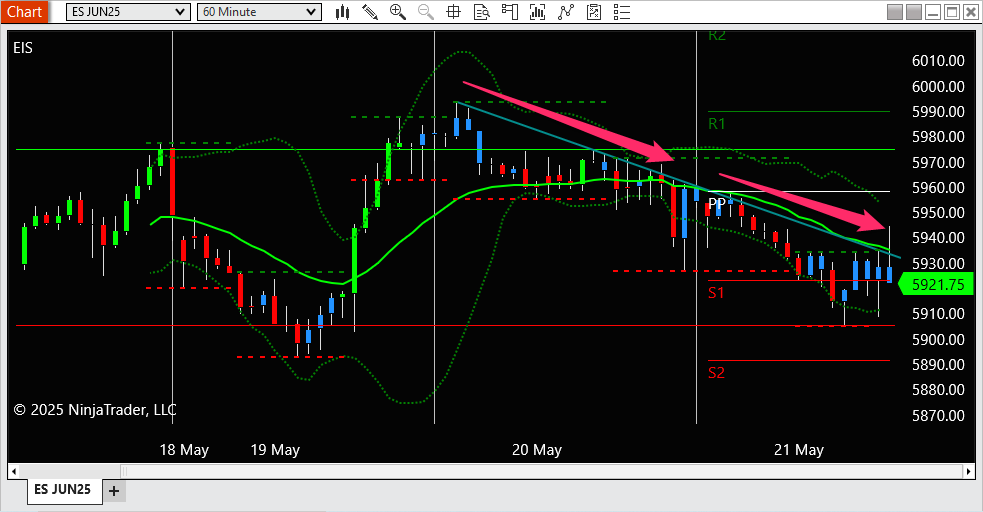Image resolution: width=983 pixels, height=512 pixels.
Task: Click the PP pivot label
Action: click(717, 203)
